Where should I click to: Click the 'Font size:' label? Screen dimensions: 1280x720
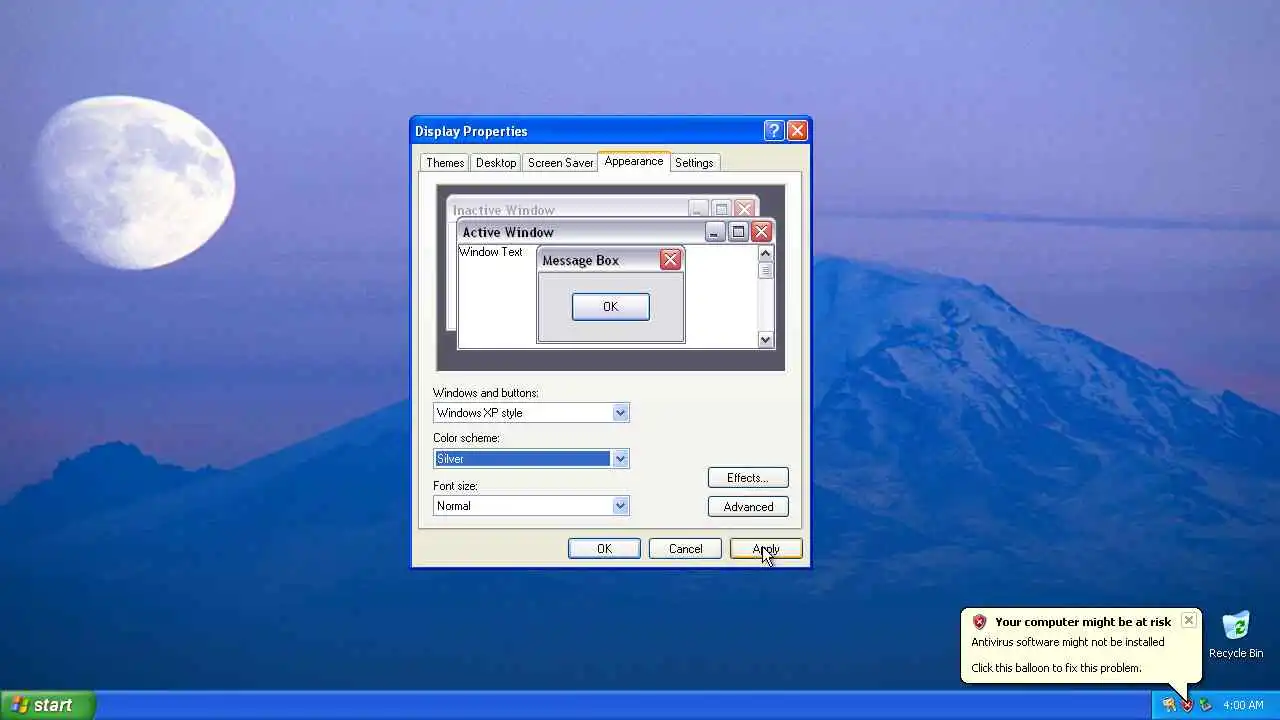(x=455, y=486)
